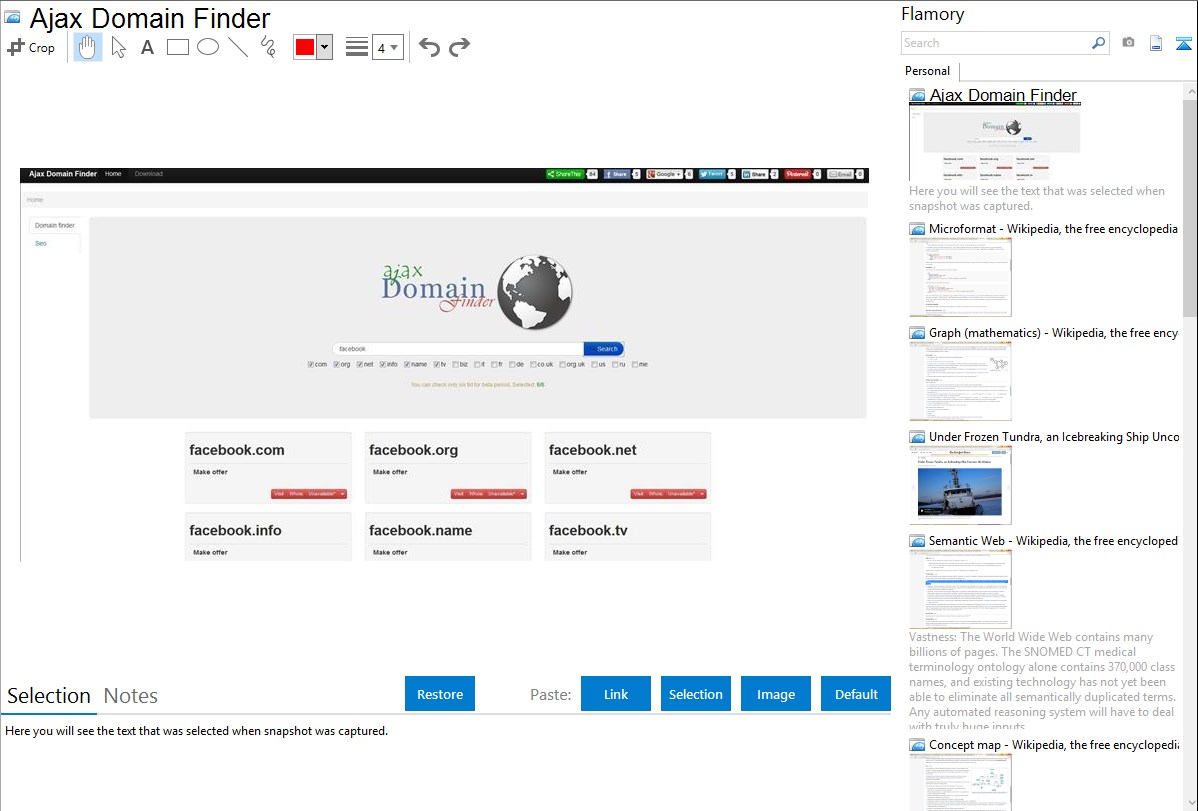Screen dimensions: 1198x811
Task: Click the ShareThis button in snapshot
Action: [565, 174]
